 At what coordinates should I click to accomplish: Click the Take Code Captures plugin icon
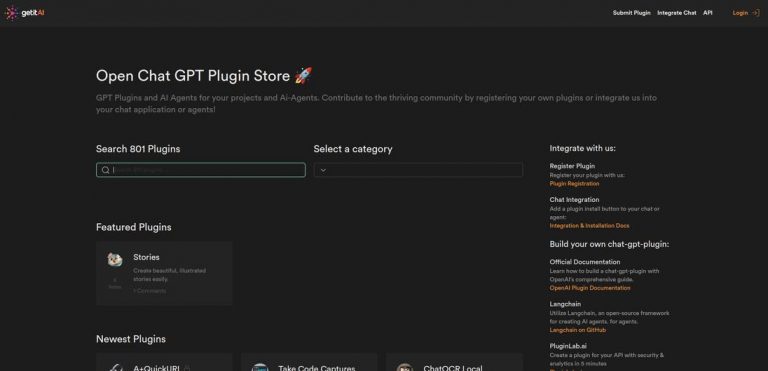(260, 367)
